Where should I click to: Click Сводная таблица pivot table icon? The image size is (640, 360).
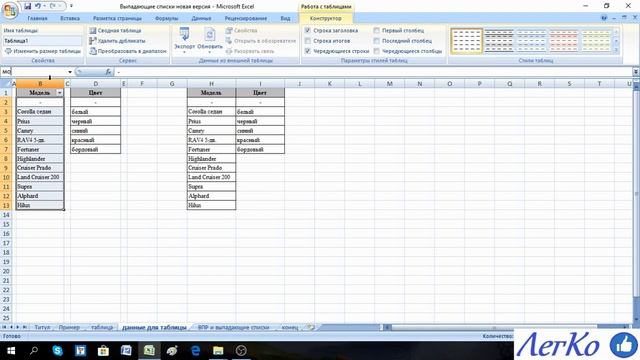pos(93,31)
